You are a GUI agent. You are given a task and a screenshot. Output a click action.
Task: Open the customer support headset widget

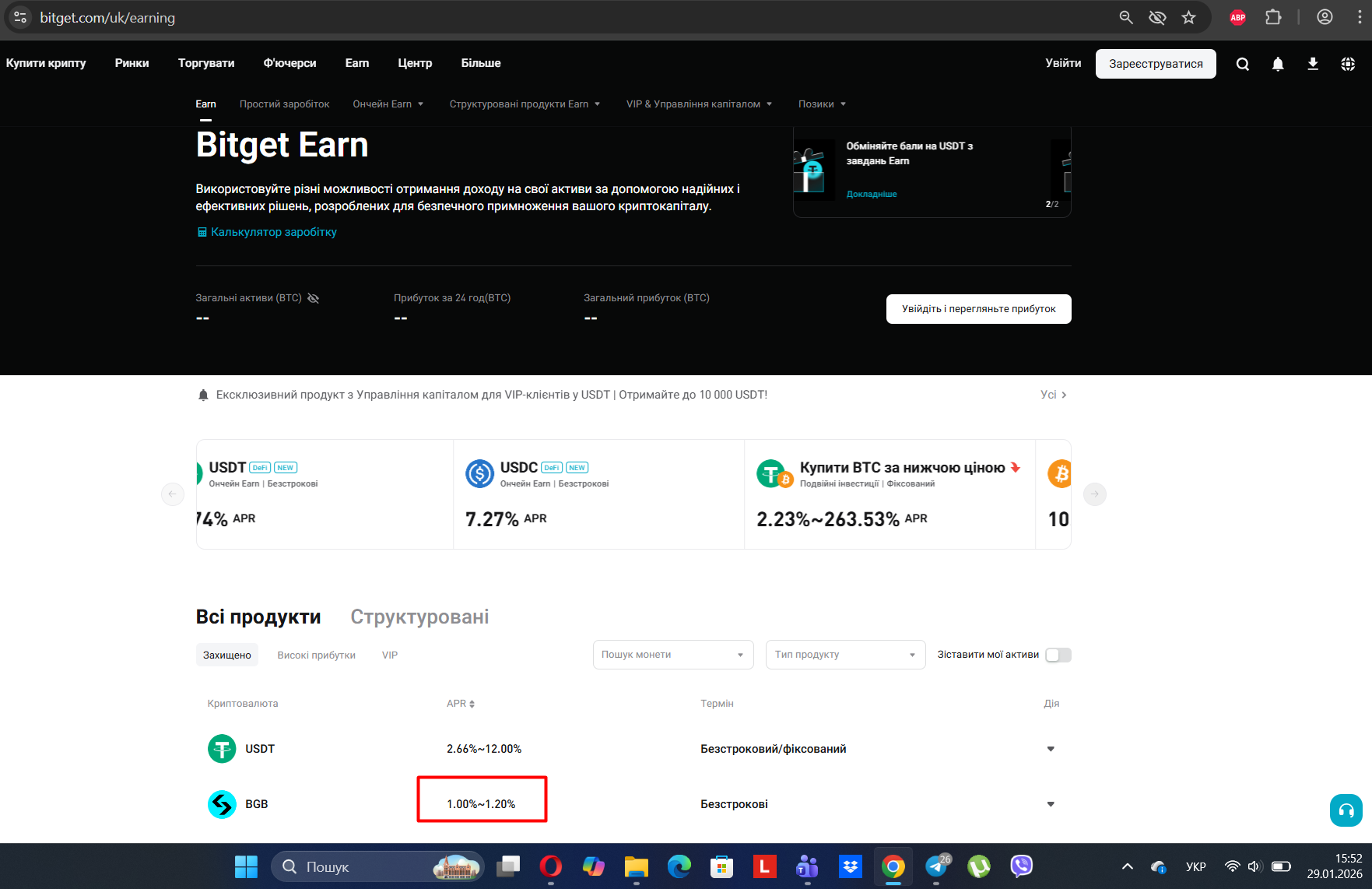click(x=1346, y=810)
